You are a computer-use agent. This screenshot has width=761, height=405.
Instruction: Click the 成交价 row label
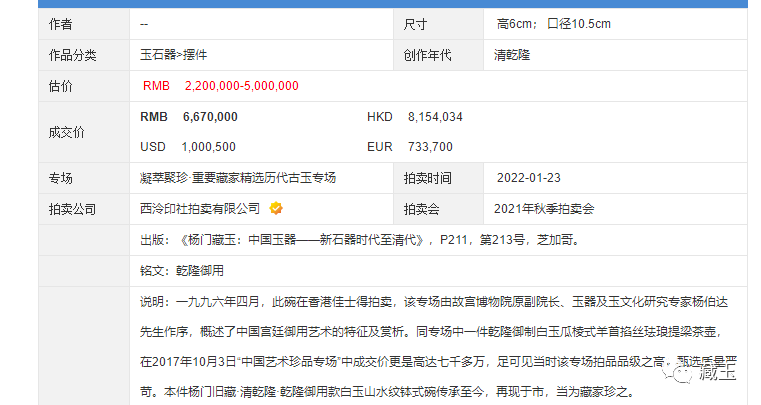click(66, 131)
